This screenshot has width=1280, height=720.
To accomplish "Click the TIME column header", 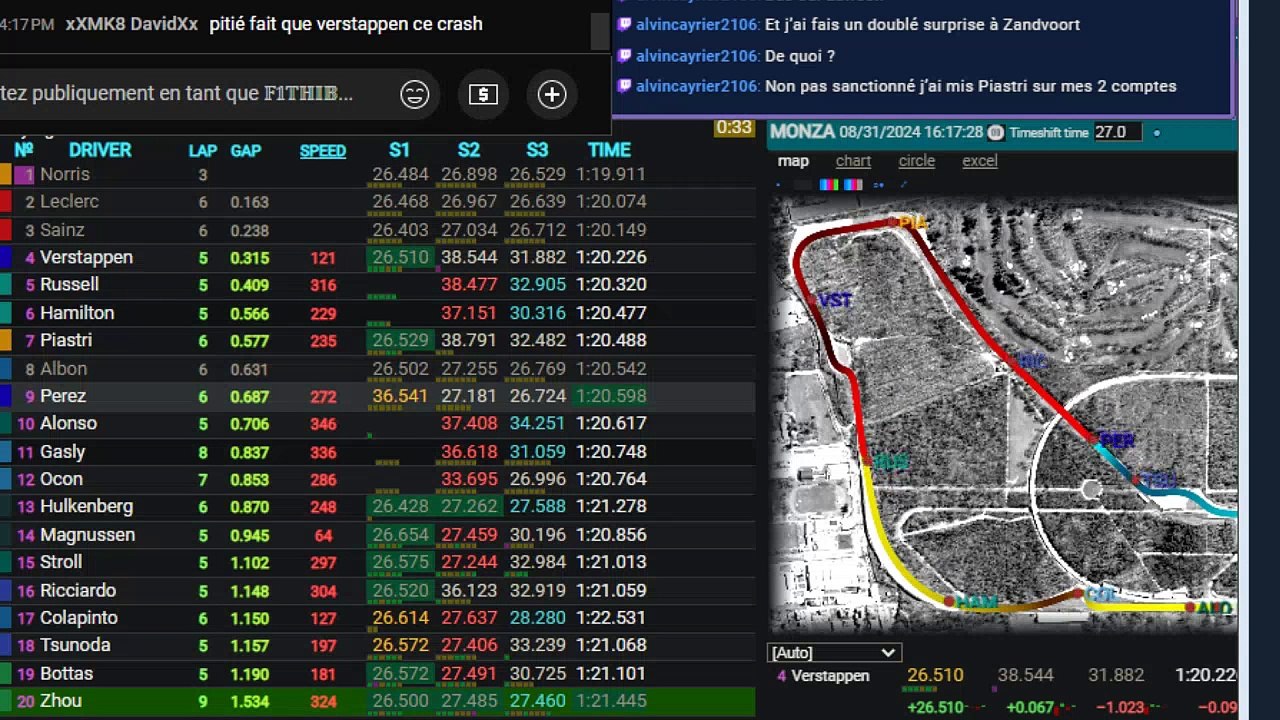I will 609,150.
